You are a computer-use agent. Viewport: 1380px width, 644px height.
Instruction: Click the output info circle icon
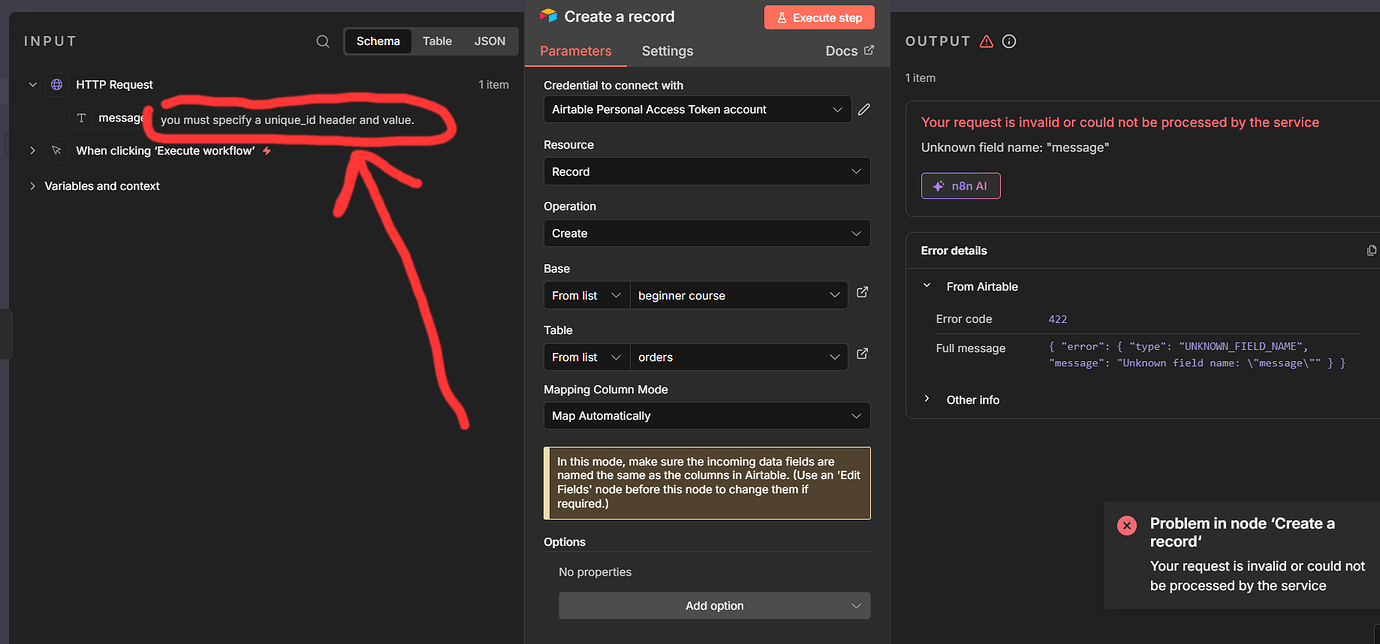[x=1009, y=41]
